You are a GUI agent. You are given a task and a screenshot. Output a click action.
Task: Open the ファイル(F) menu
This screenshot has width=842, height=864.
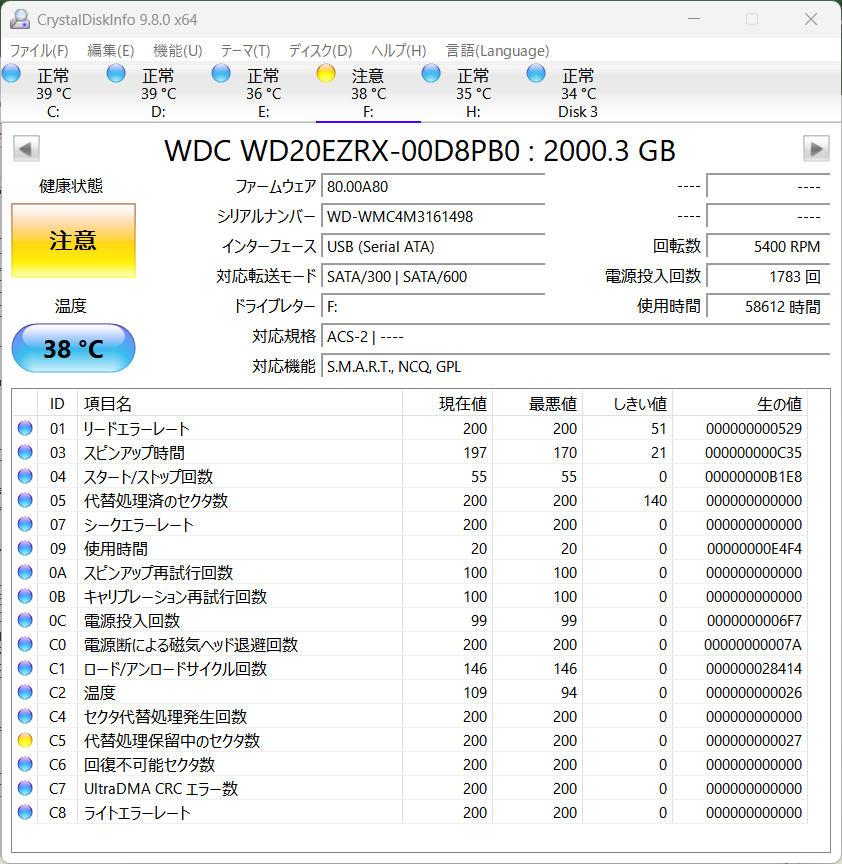39,50
